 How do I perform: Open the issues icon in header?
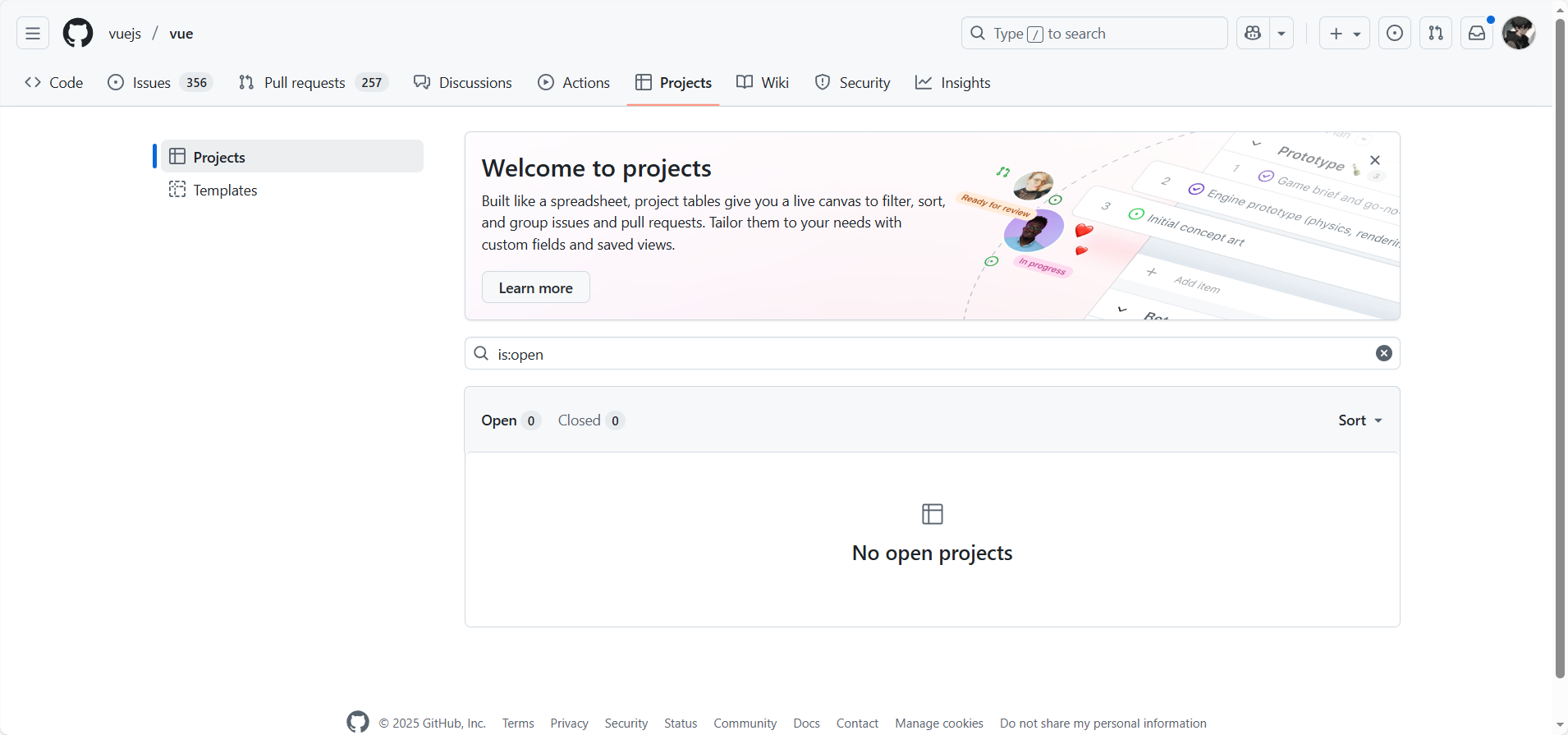click(x=1394, y=34)
